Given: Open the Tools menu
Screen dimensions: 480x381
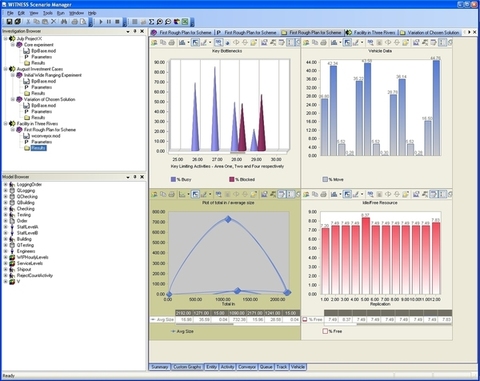Looking at the screenshot, I should [x=48, y=13].
